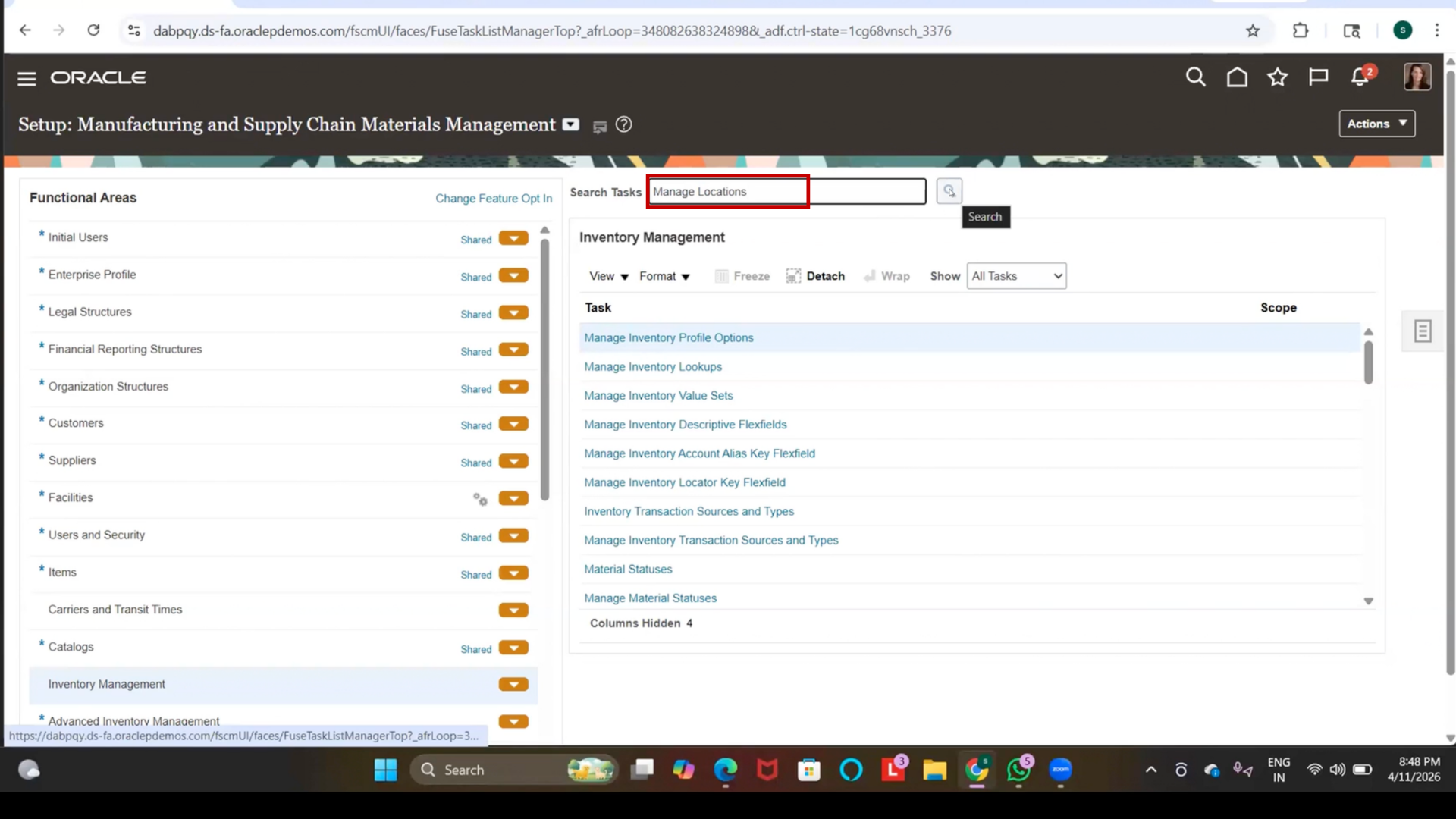1456x819 pixels.
Task: Select the Organization Structures functional area
Action: 108,386
